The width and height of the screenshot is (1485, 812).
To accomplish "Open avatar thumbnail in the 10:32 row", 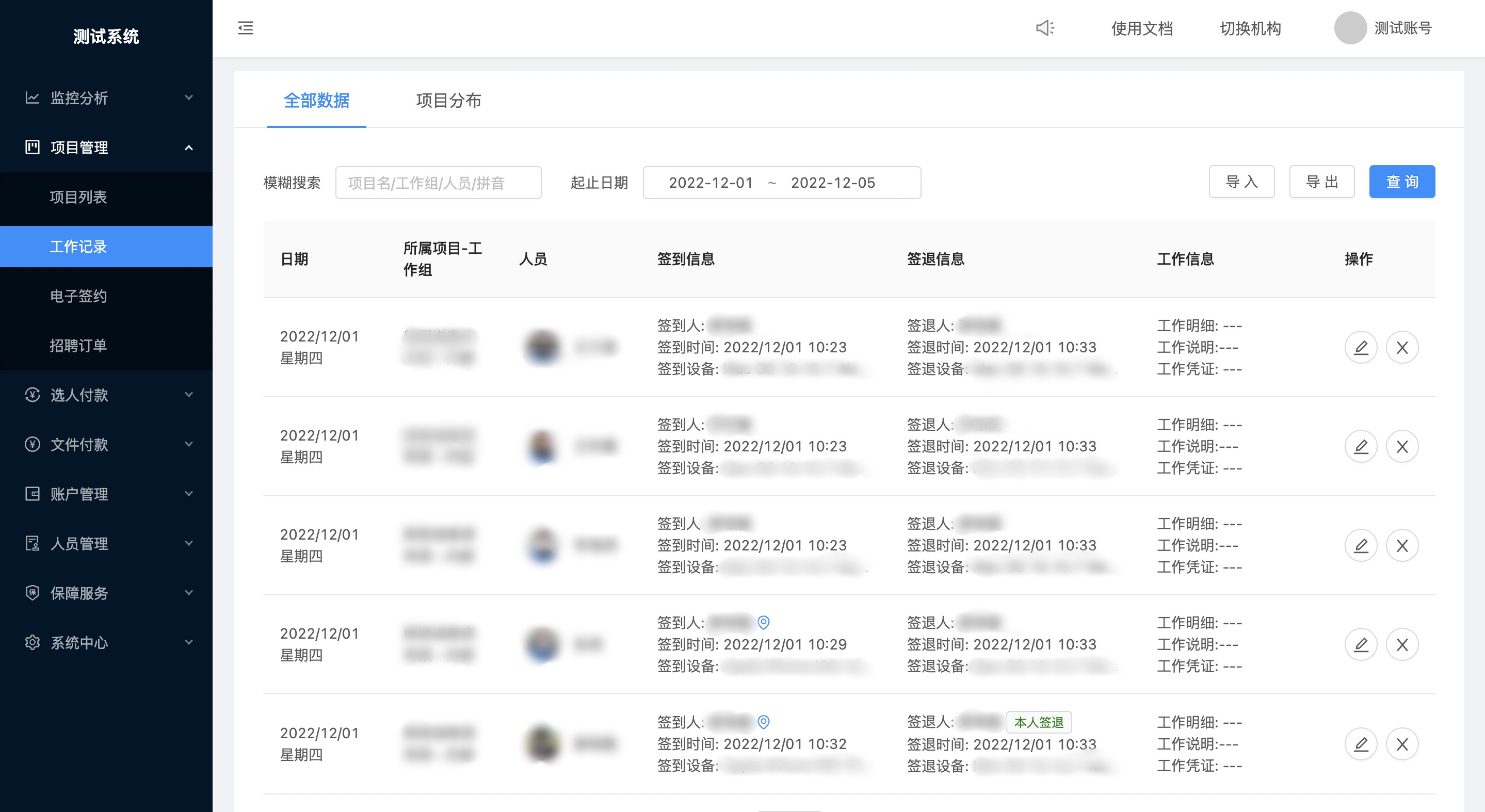I will (x=542, y=743).
